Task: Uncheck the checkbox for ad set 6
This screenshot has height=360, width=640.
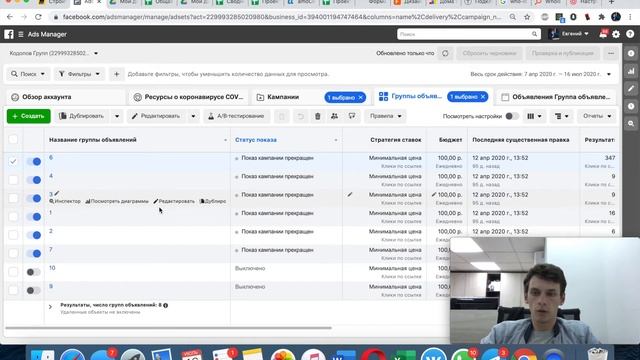Action: (13, 162)
